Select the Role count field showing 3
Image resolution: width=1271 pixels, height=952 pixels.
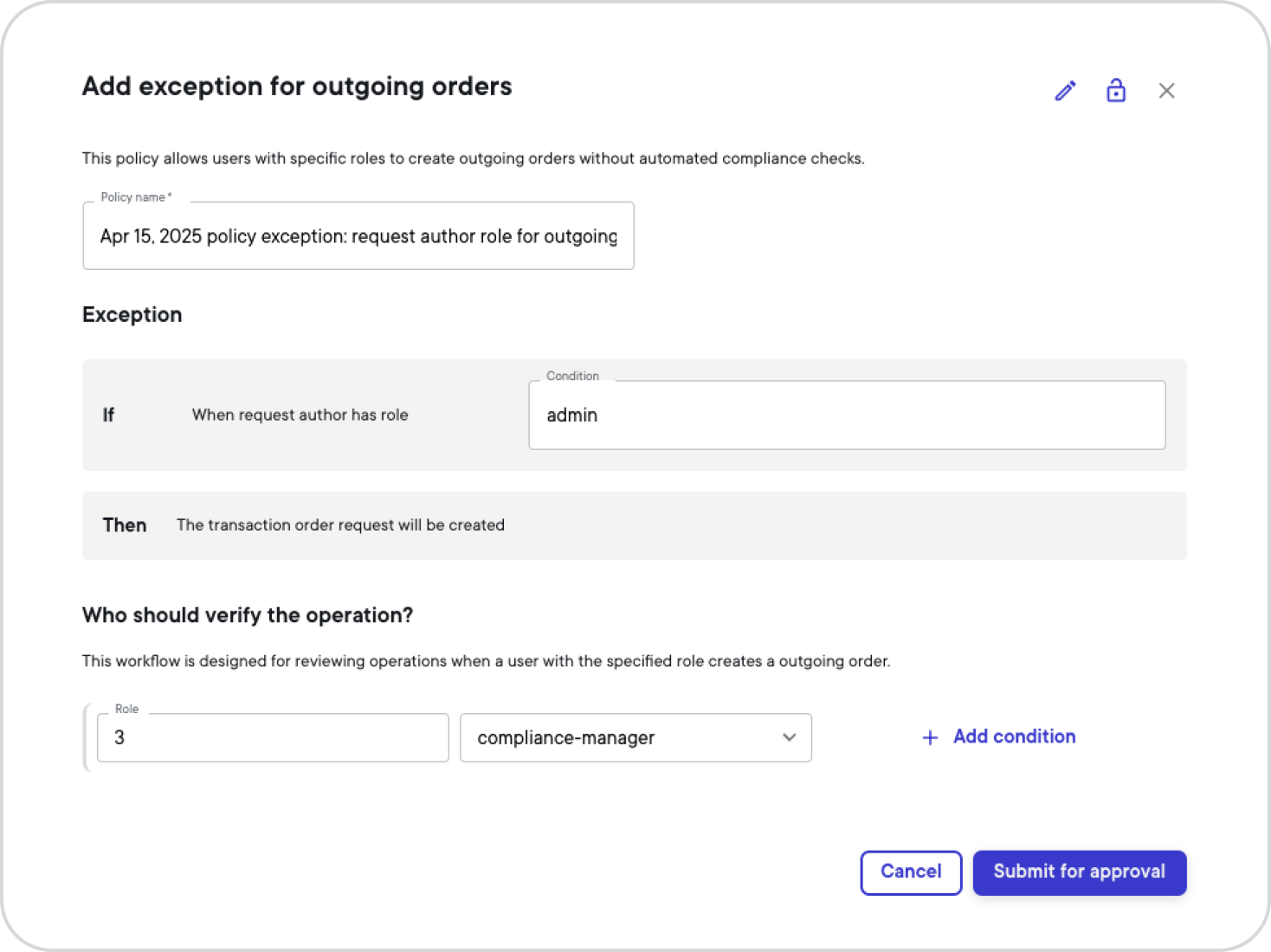point(273,737)
